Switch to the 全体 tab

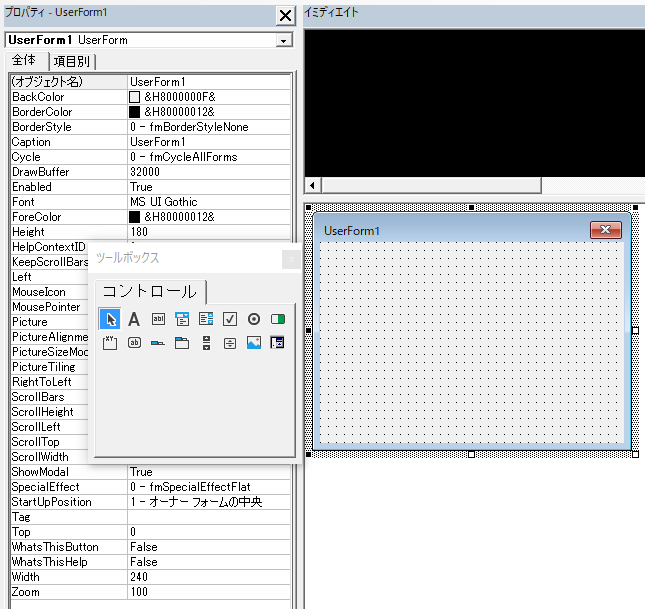pos(24,60)
